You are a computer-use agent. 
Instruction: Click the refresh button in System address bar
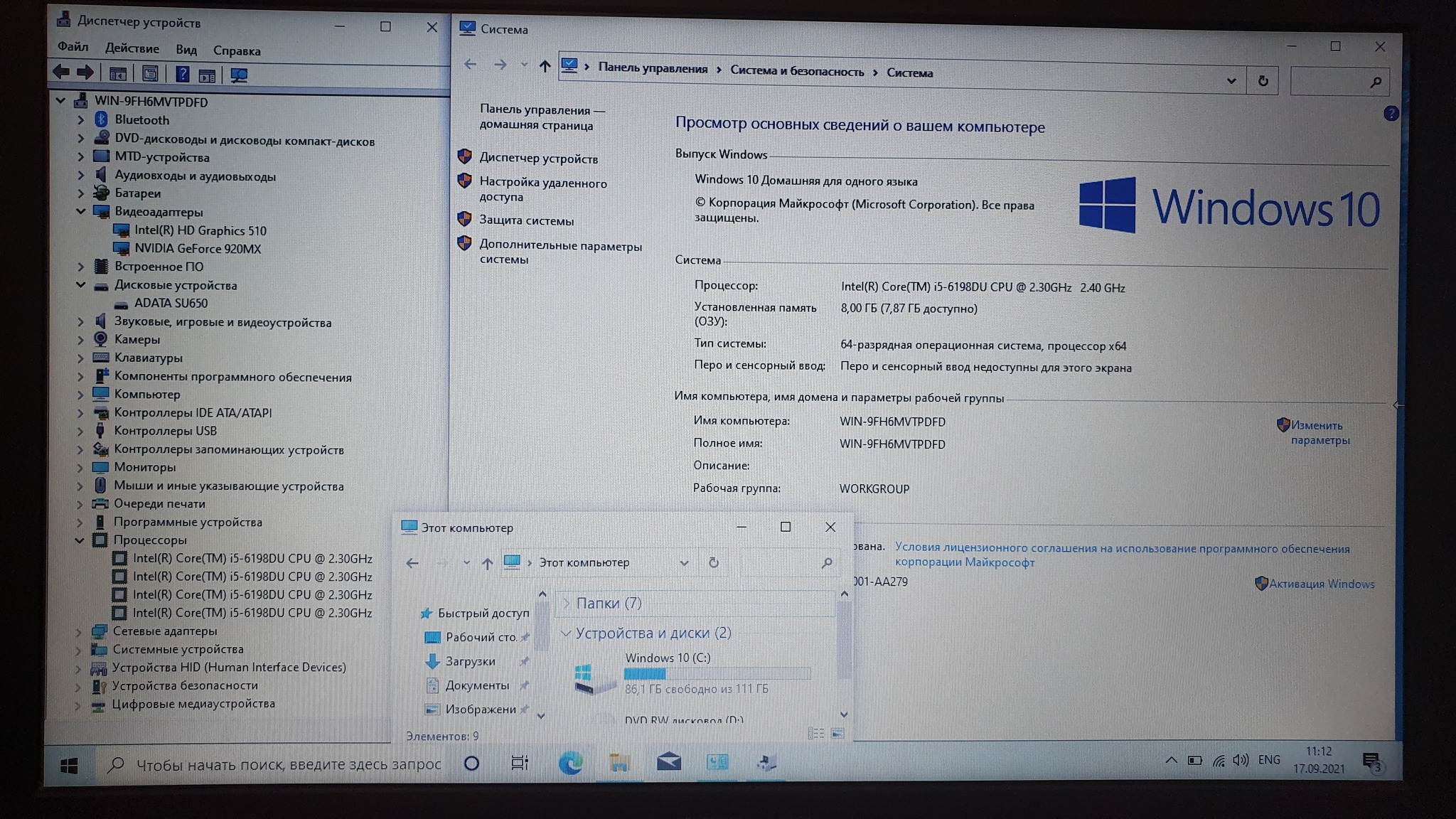[1263, 81]
